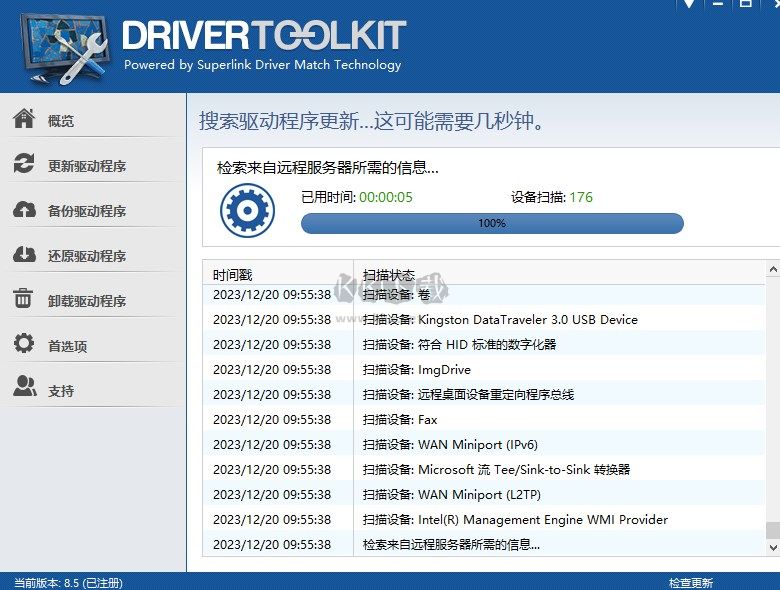Click the trash can icon for 卸载驱动程序
This screenshot has height=590, width=780.
tap(23, 298)
